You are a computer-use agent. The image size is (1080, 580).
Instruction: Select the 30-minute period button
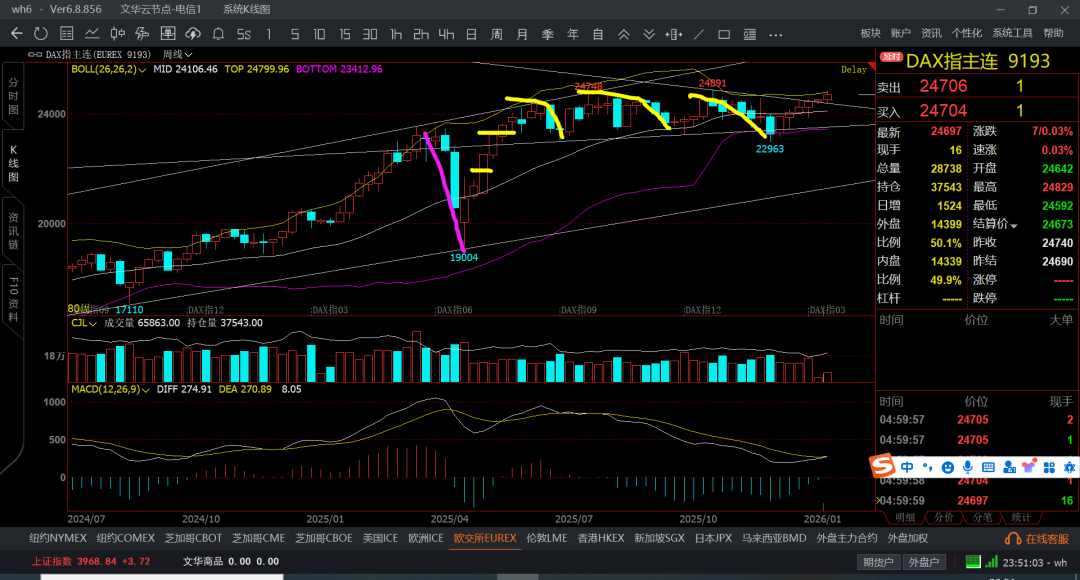371,34
